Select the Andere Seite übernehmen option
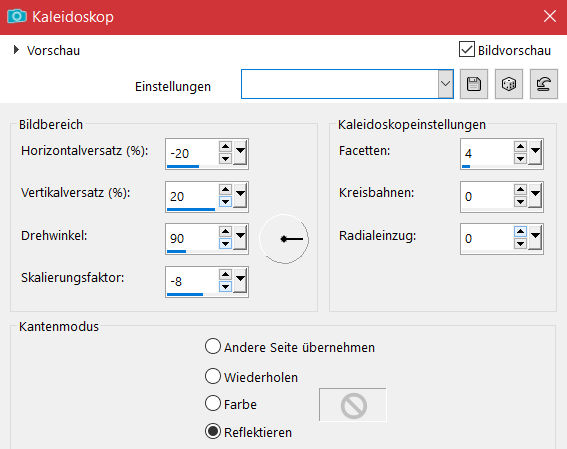Image resolution: width=567 pixels, height=449 pixels. pyautogui.click(x=213, y=346)
